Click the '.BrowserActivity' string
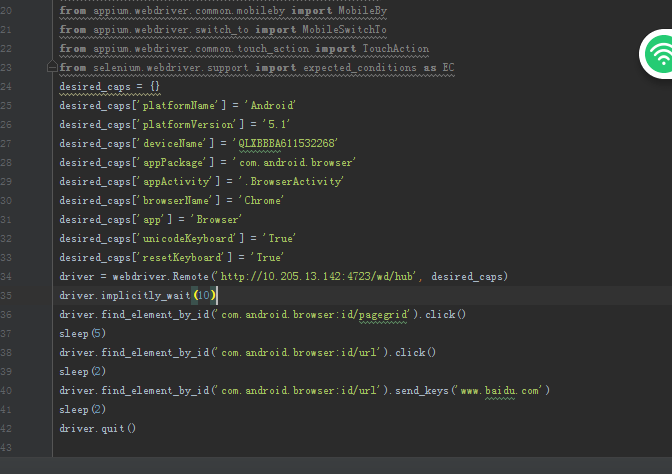The height and width of the screenshot is (474, 672). [x=294, y=181]
